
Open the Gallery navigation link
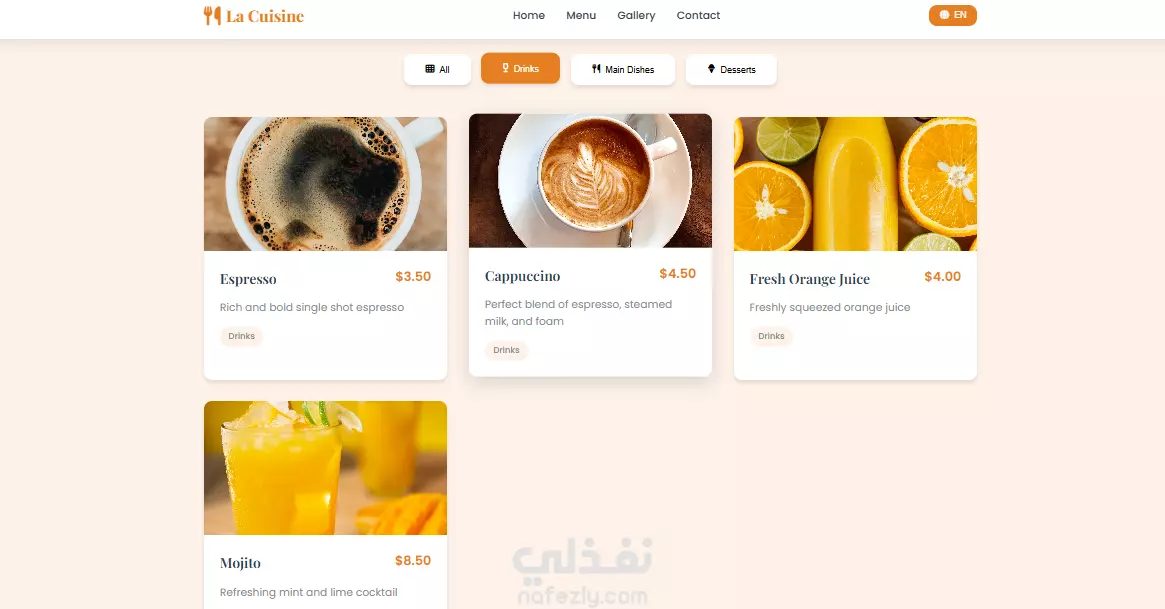[636, 16]
